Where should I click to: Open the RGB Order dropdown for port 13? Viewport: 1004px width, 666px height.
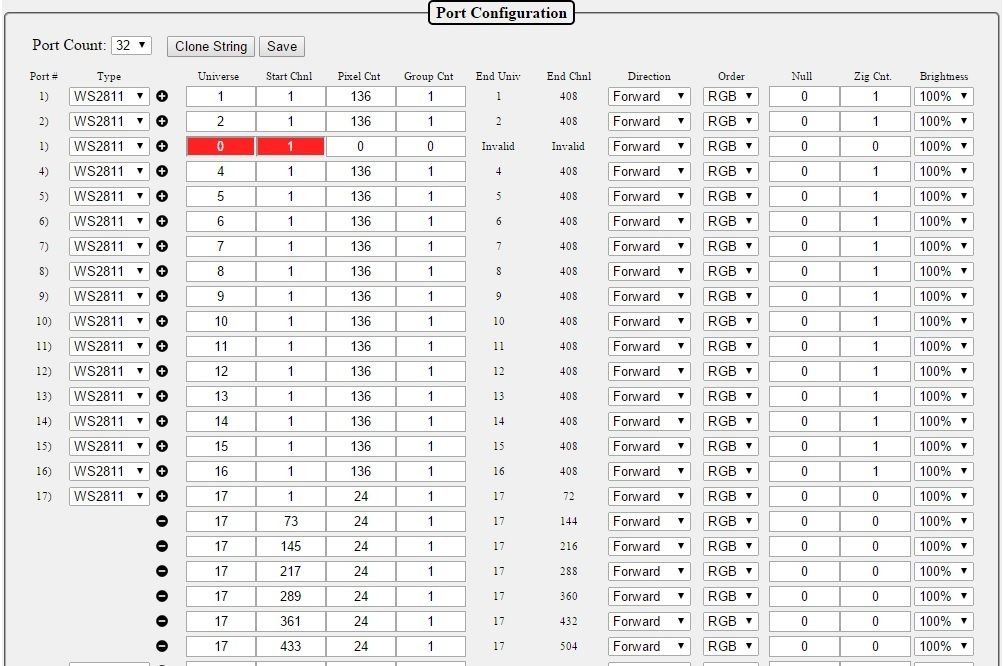[x=731, y=396]
